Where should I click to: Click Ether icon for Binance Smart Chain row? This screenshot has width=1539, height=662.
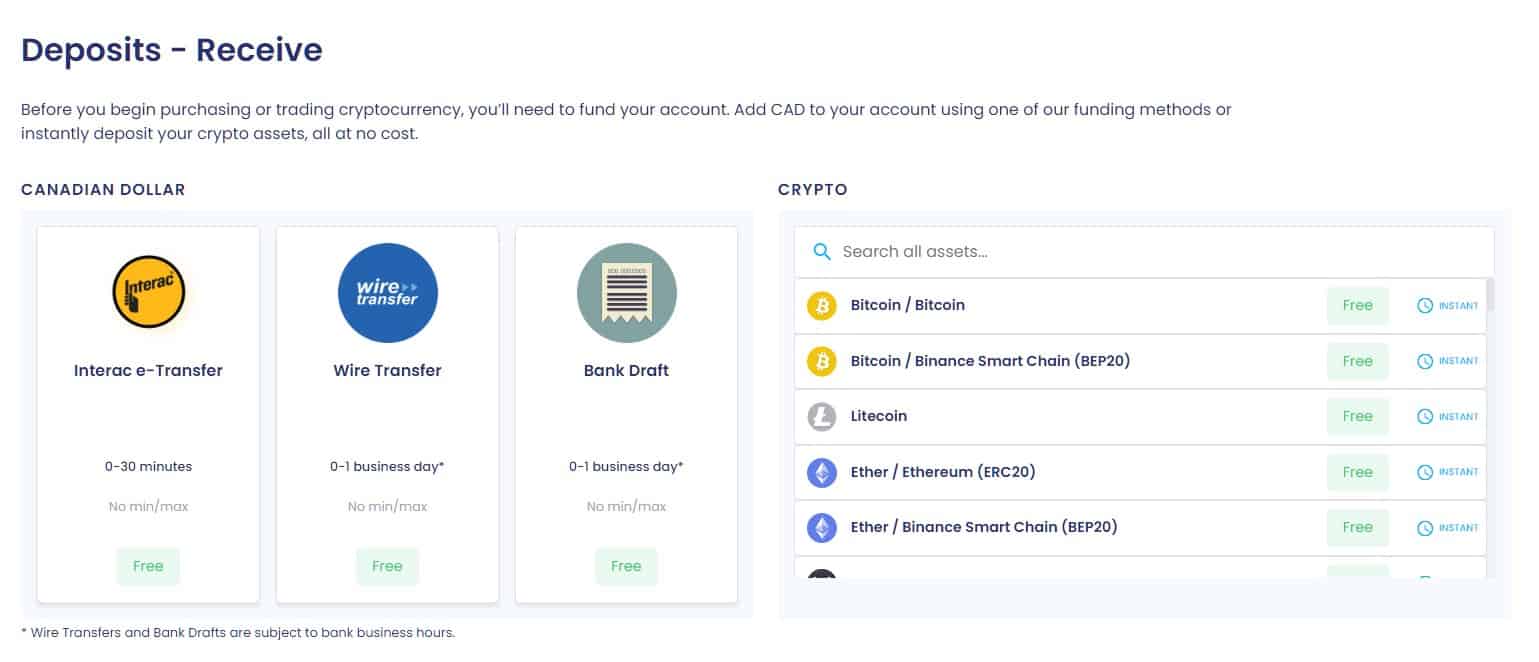(822, 527)
